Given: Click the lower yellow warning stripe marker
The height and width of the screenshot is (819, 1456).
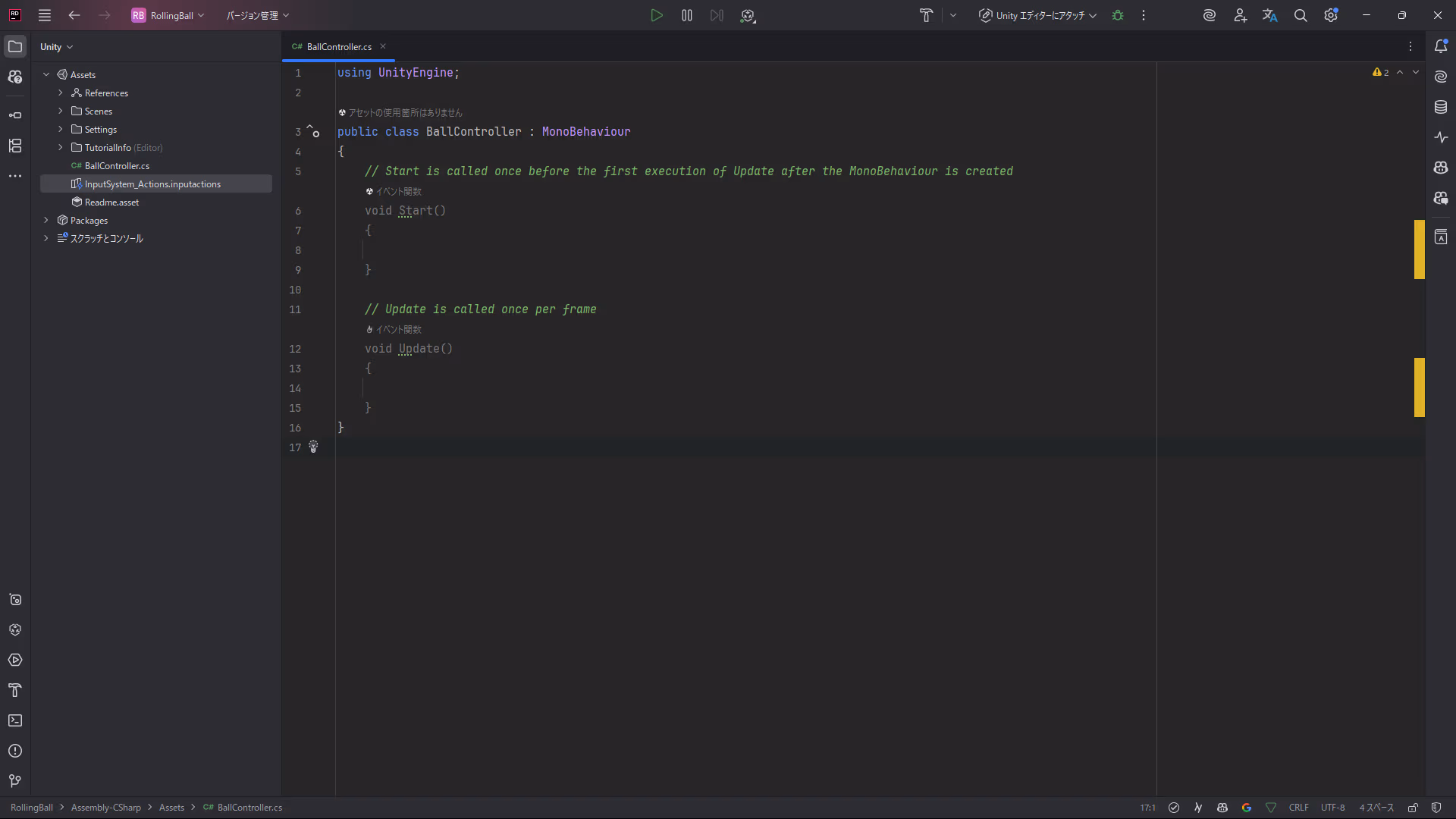Looking at the screenshot, I should pos(1420,388).
